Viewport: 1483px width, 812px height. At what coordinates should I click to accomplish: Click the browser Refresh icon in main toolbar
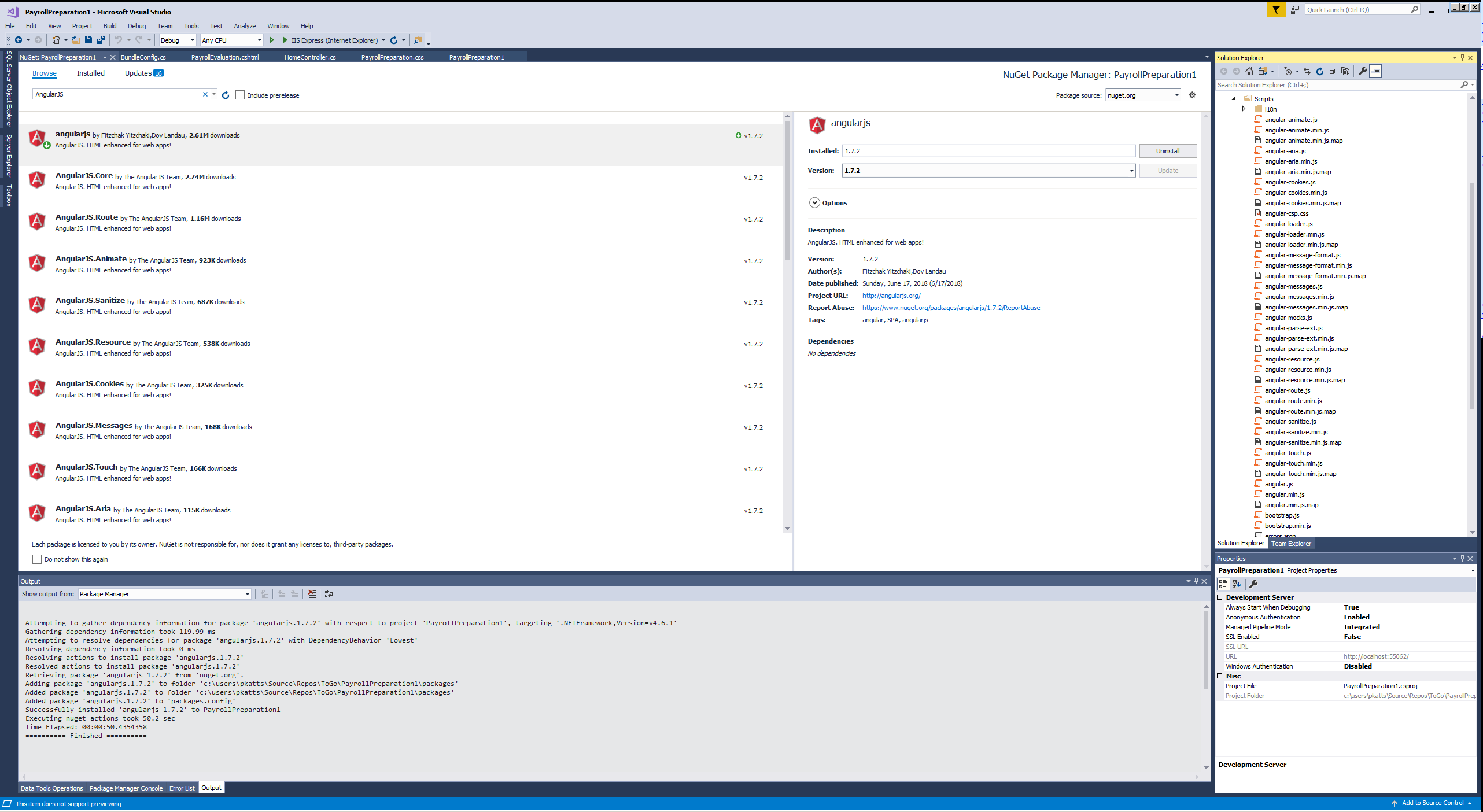coord(394,40)
